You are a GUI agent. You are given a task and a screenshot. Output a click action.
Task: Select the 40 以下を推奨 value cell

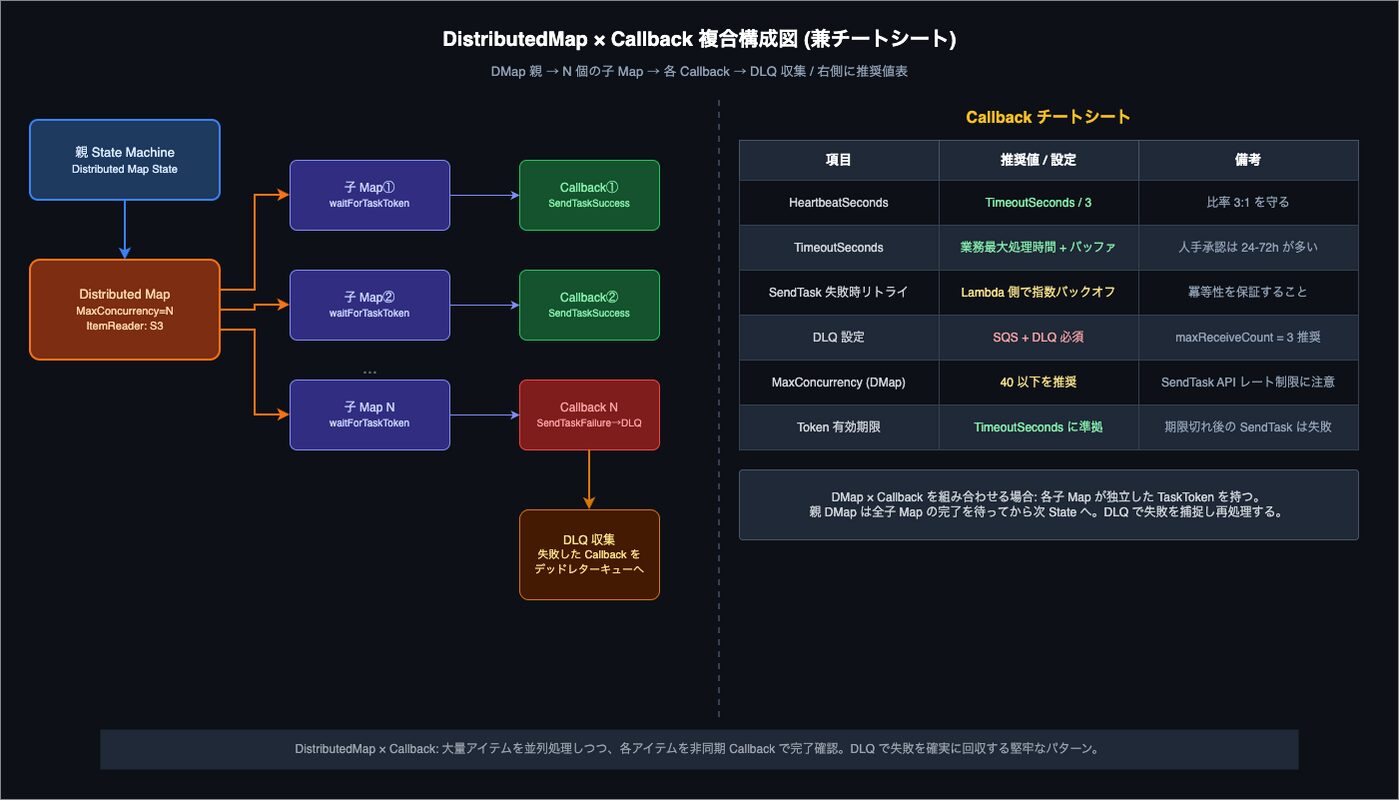click(x=1039, y=382)
